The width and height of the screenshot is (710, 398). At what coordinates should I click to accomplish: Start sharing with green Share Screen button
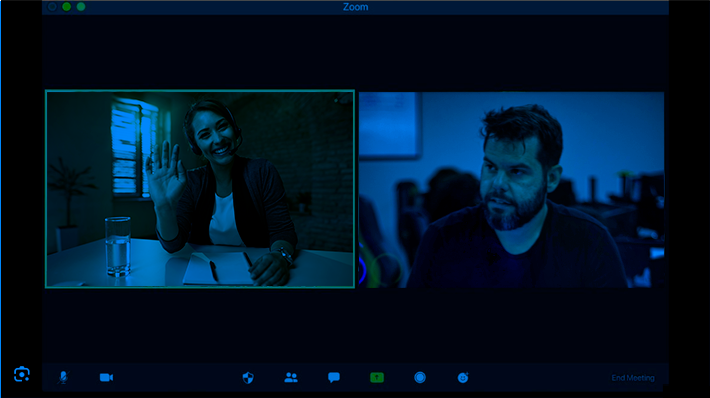(377, 377)
